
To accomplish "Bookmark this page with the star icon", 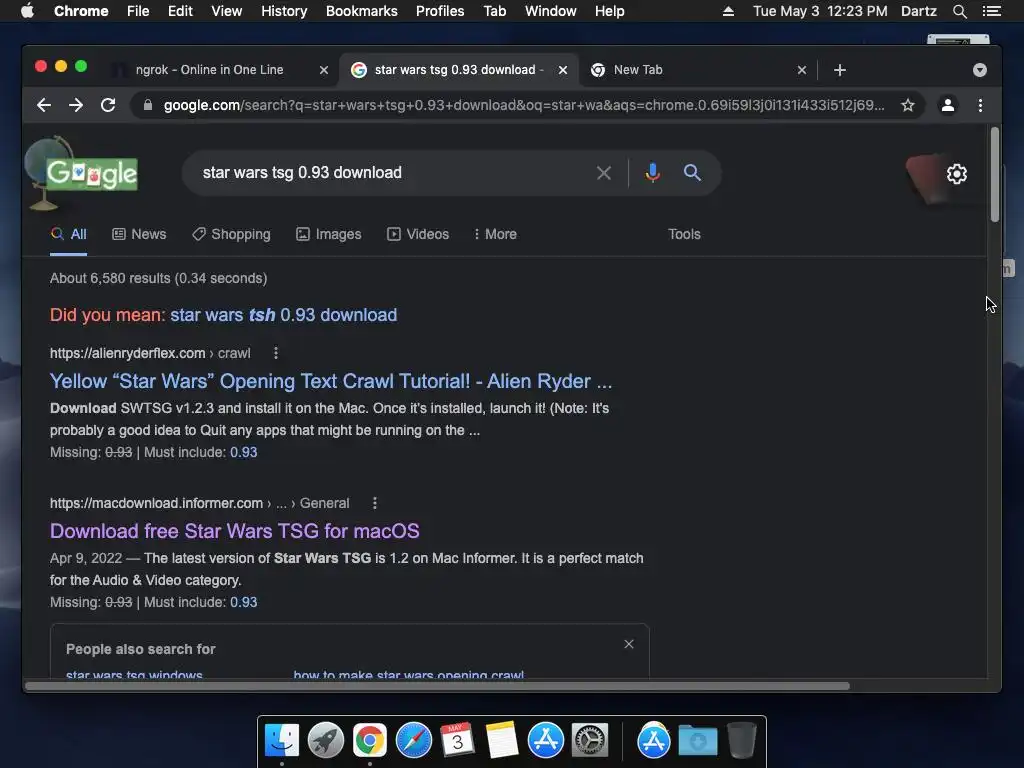I will pos(908,105).
